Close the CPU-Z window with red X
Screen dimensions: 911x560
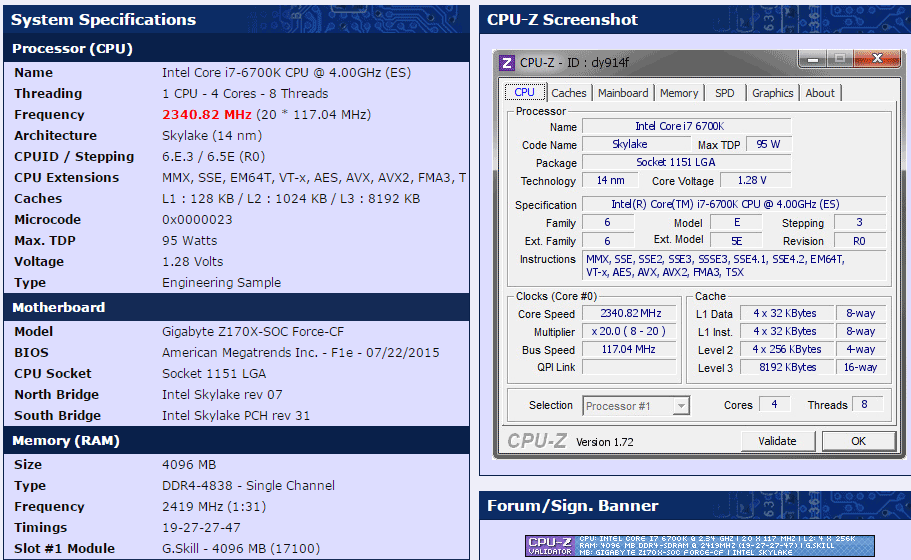tap(876, 59)
